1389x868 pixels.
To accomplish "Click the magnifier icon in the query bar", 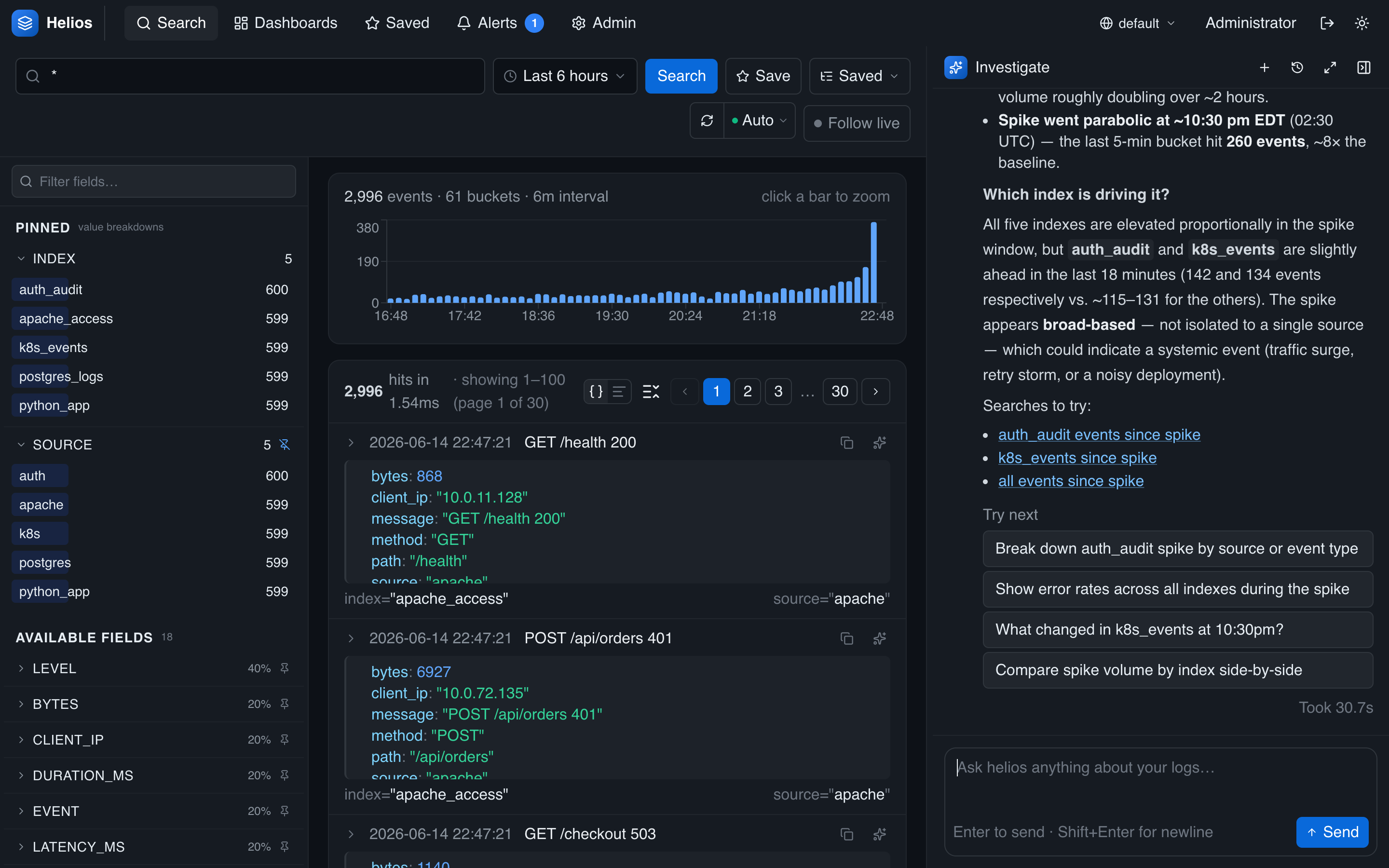I will [x=33, y=76].
